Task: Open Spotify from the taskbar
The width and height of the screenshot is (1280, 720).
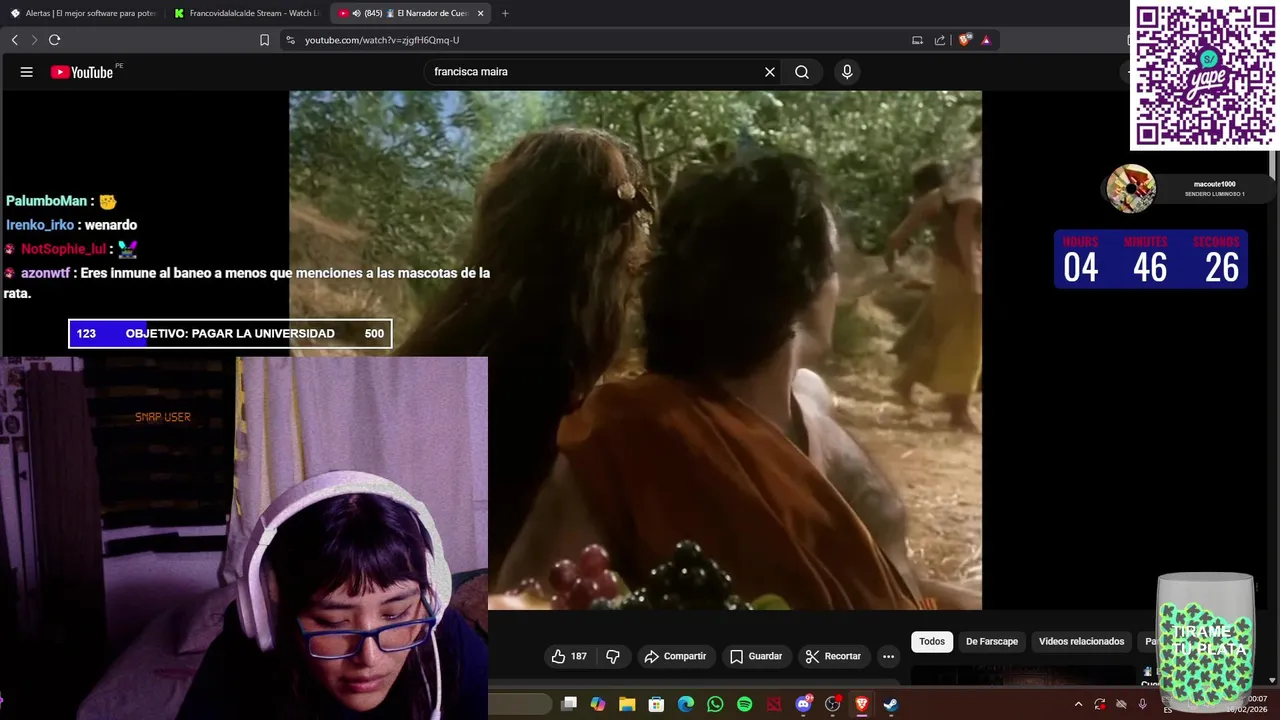Action: tap(744, 704)
